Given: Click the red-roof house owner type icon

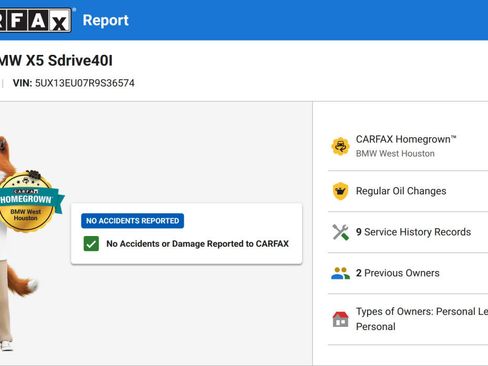Looking at the screenshot, I should [x=340, y=319].
